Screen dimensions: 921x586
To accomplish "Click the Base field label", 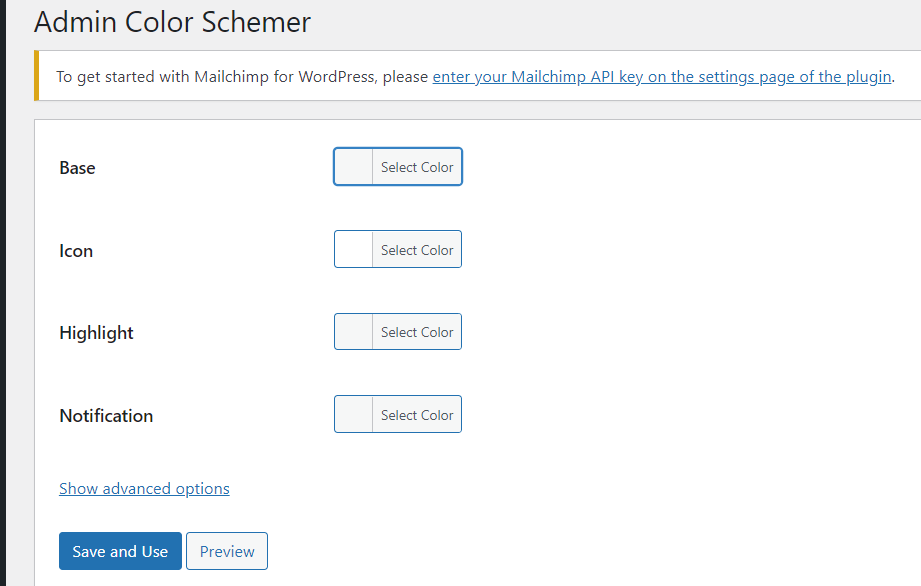I will pos(77,168).
